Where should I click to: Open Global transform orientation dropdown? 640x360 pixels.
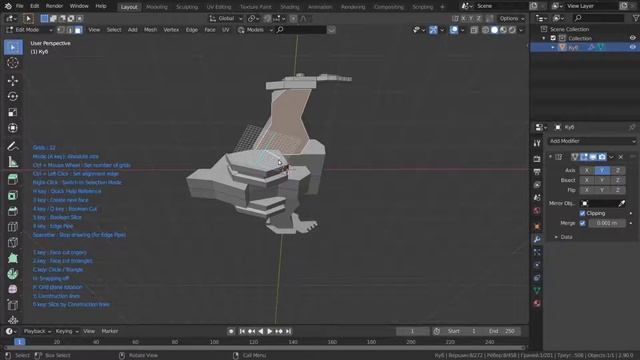226,18
